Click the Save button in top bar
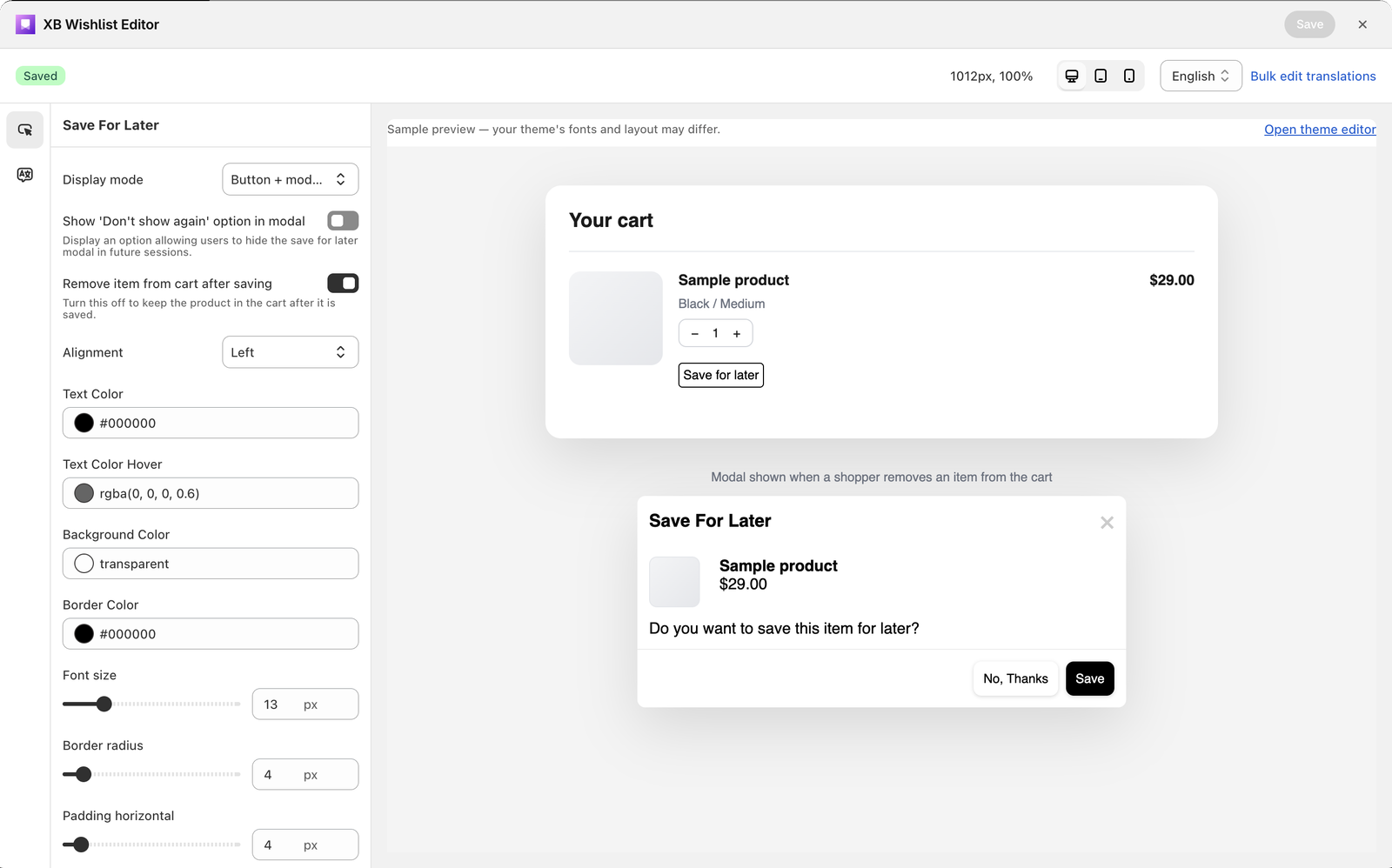 1309,24
